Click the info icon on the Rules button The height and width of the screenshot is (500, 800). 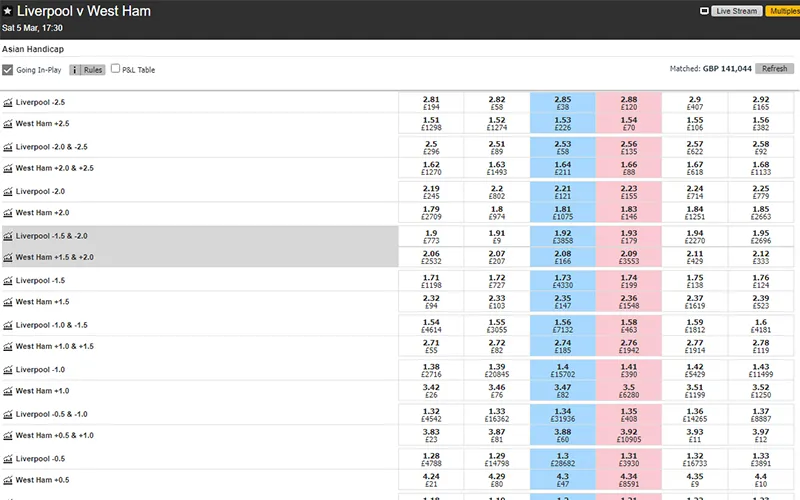click(74, 70)
